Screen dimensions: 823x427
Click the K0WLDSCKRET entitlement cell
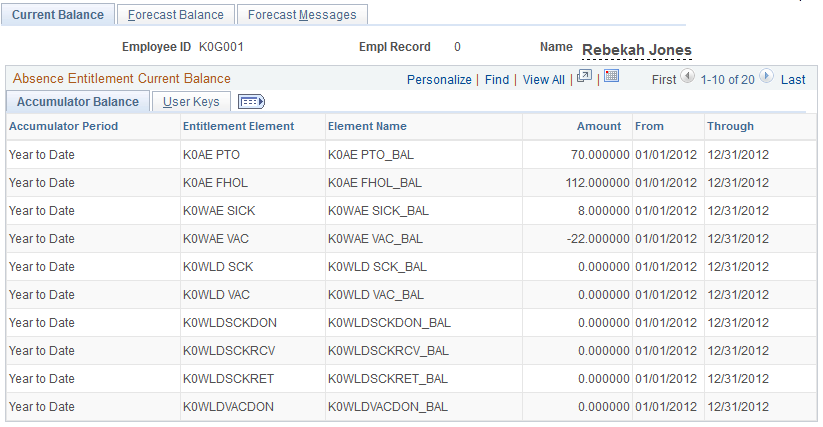[228, 379]
